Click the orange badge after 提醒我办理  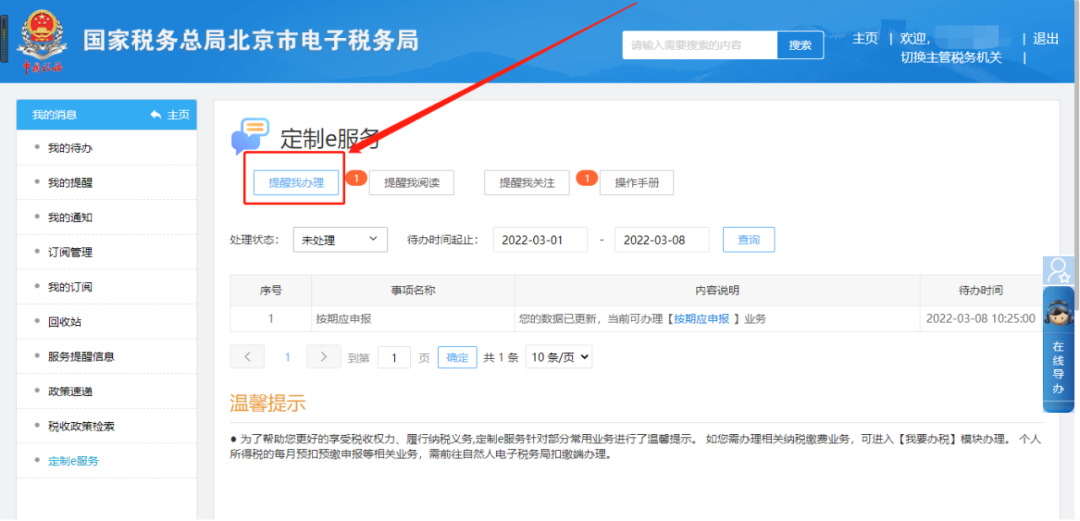(355, 178)
